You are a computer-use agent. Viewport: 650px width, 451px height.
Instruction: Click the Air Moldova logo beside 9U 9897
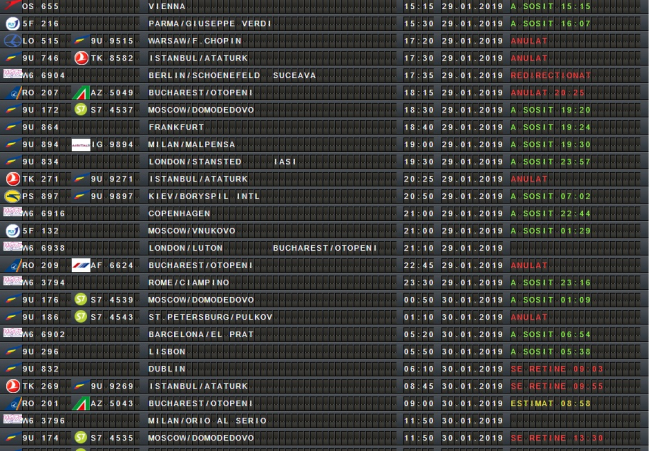pos(81,196)
